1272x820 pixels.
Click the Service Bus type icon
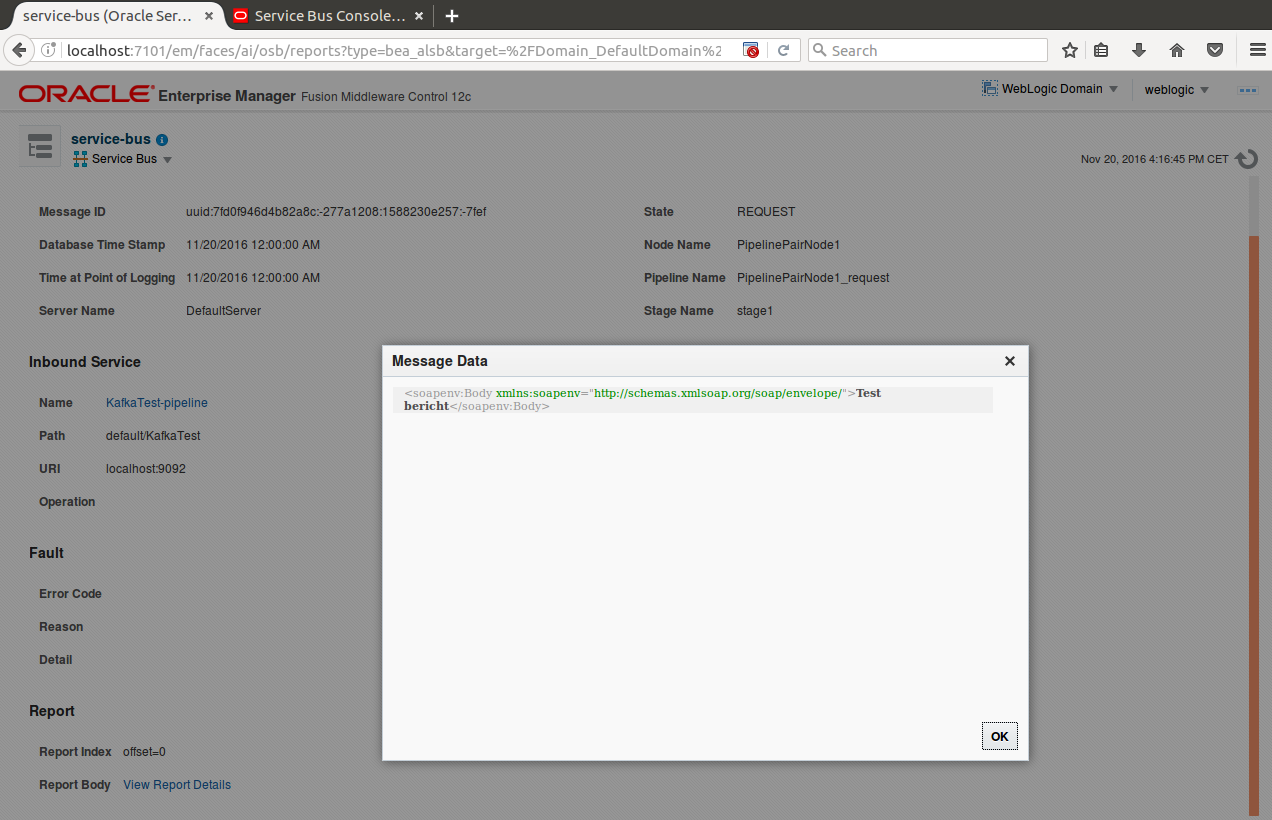pyautogui.click(x=80, y=158)
